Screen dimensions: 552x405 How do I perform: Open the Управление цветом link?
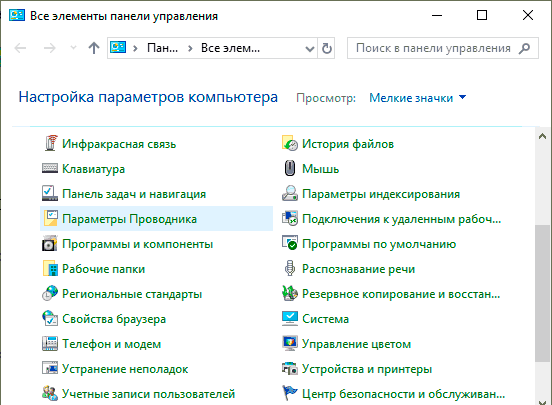pyautogui.click(x=356, y=344)
